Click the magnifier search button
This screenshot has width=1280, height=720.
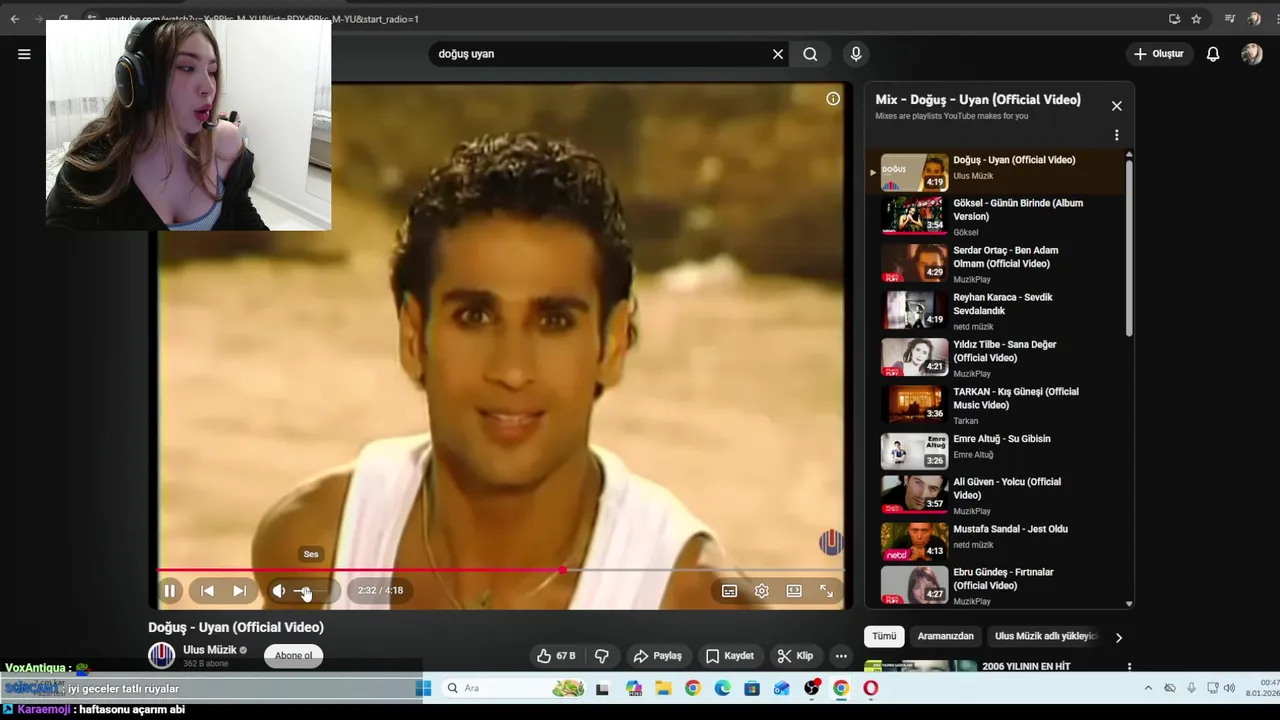pos(810,54)
